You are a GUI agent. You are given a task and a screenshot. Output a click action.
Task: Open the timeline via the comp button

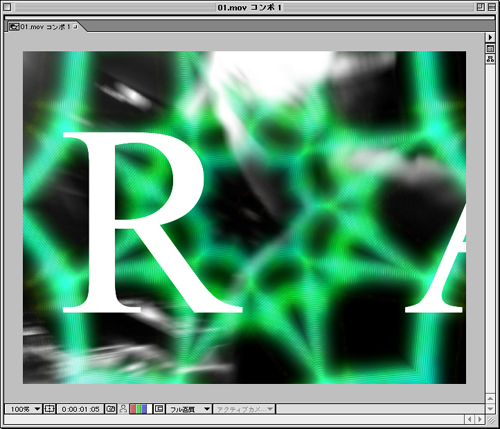(490, 49)
